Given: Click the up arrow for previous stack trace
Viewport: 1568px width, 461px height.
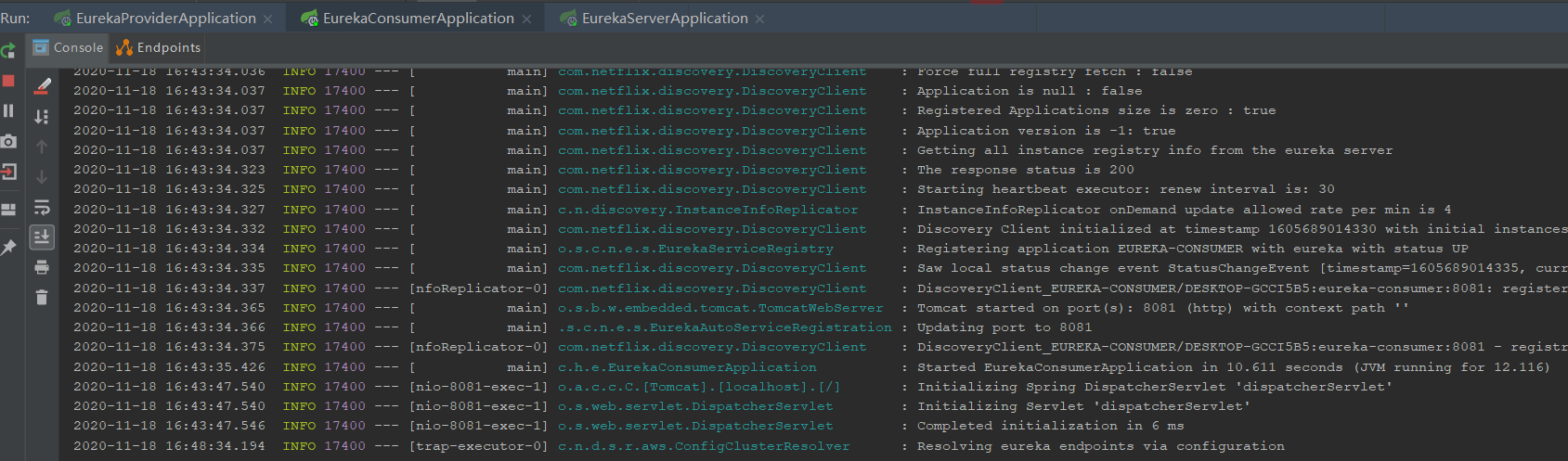Looking at the screenshot, I should click(x=42, y=147).
